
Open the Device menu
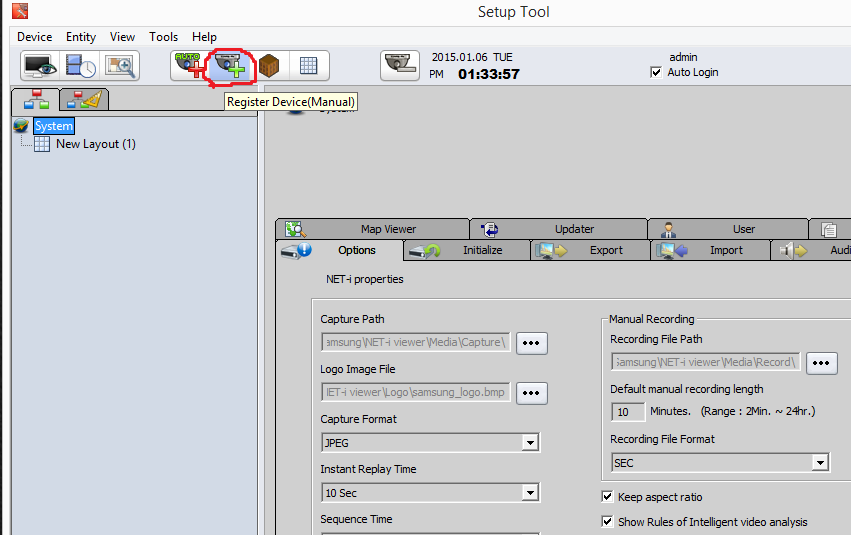coord(35,37)
